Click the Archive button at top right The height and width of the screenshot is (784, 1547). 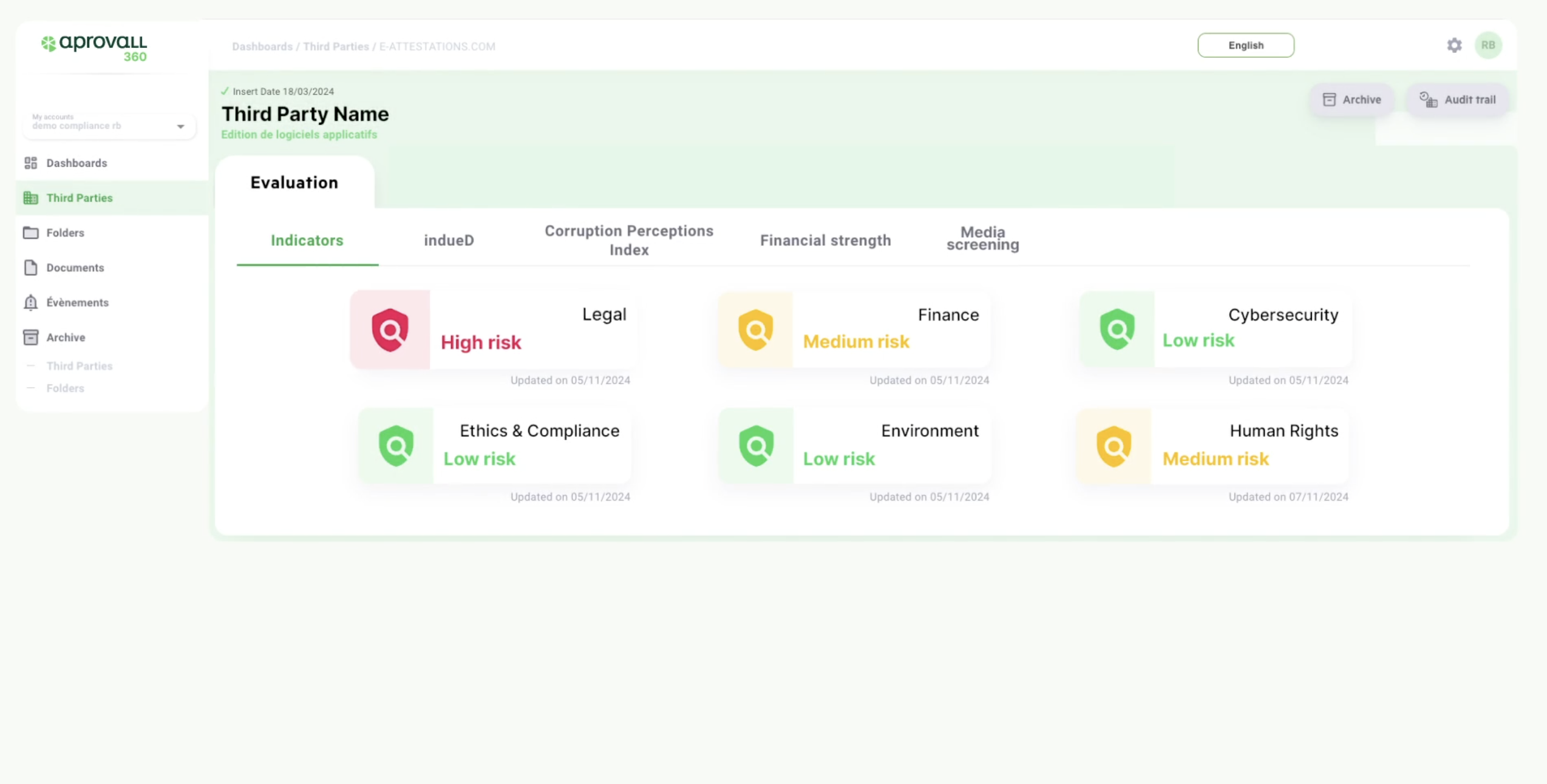[1351, 100]
